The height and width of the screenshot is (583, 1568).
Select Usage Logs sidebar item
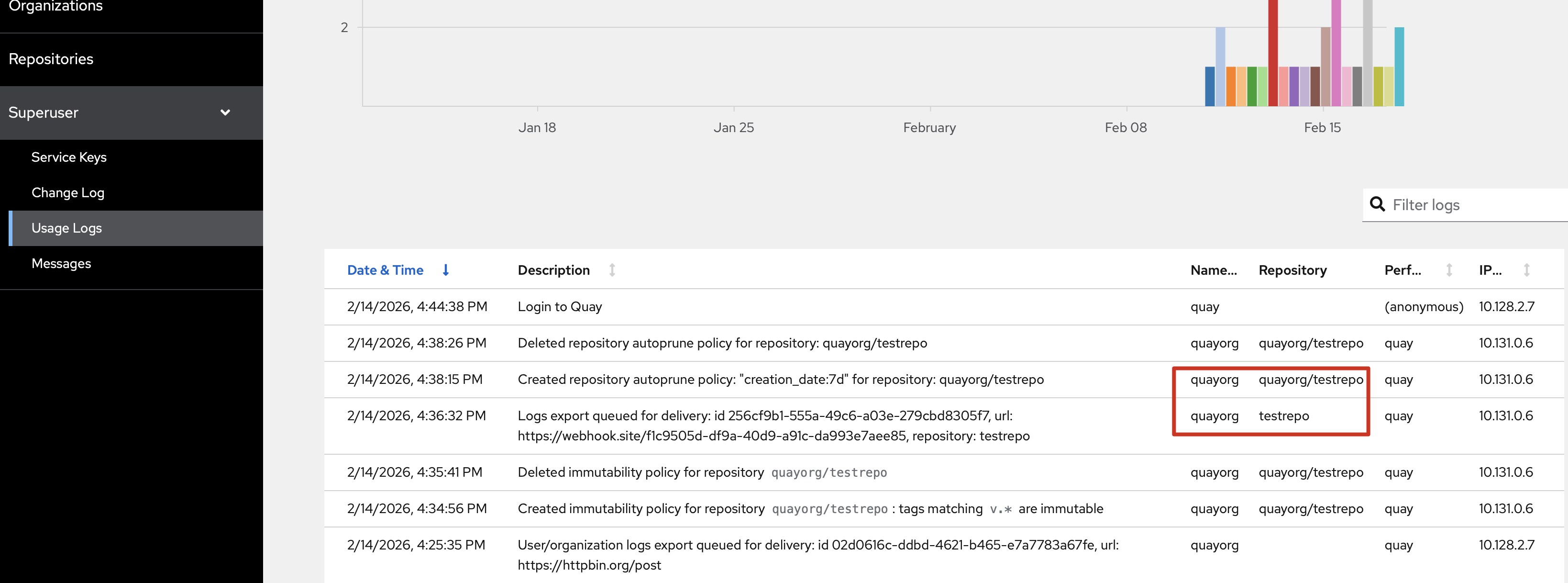66,228
